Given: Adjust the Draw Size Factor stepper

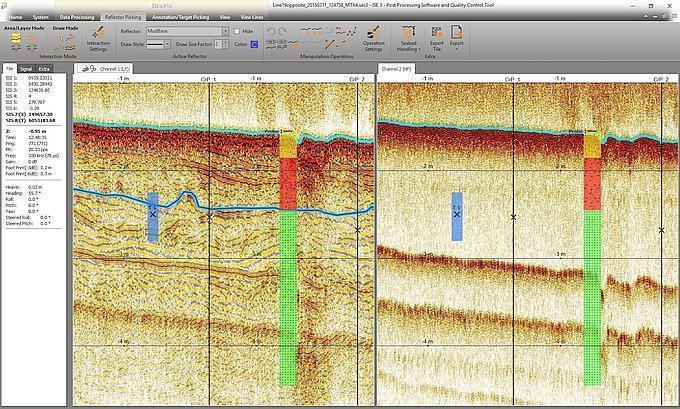Looking at the screenshot, I should 225,44.
